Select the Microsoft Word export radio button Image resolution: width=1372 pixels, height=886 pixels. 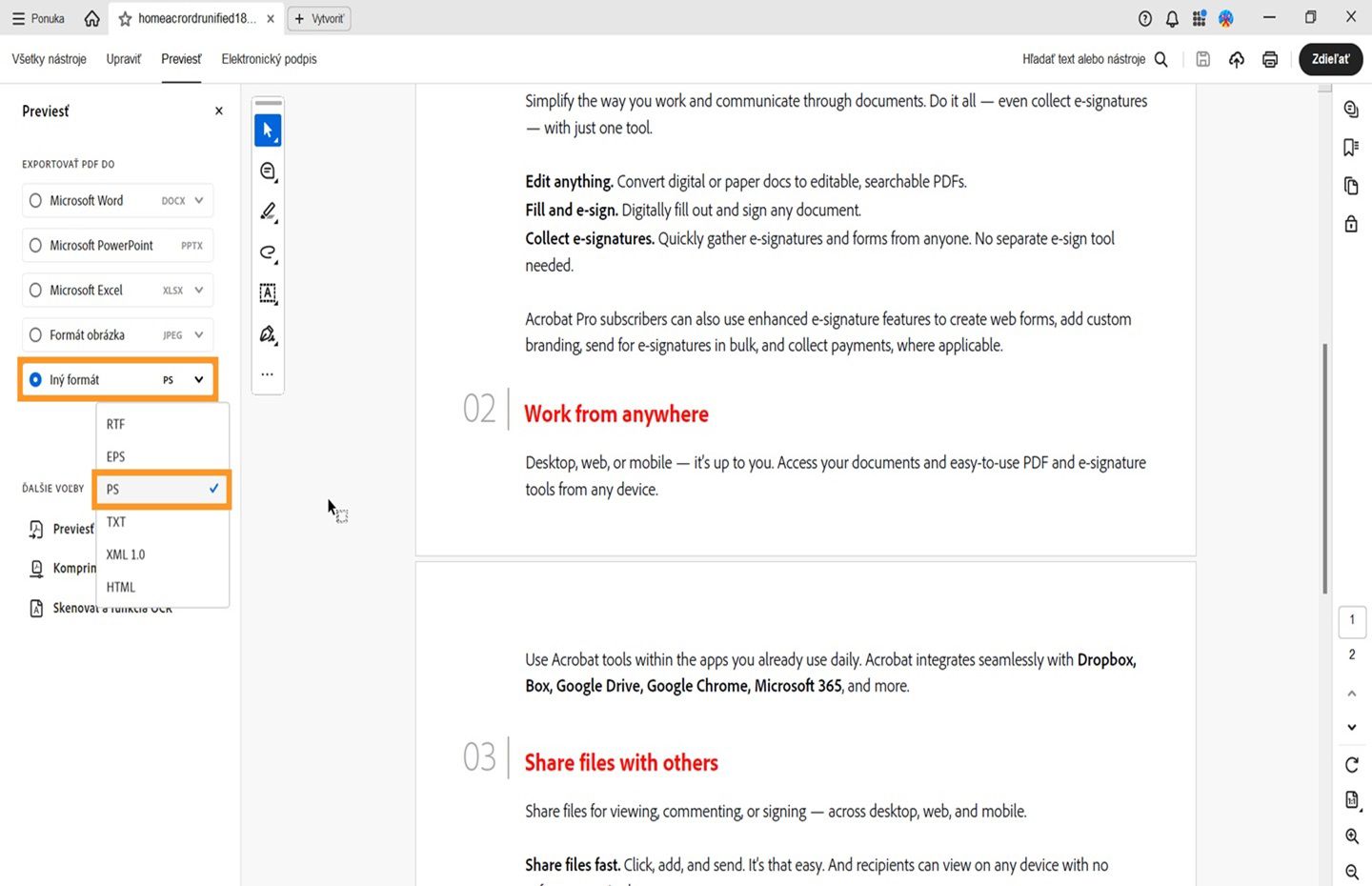35,200
